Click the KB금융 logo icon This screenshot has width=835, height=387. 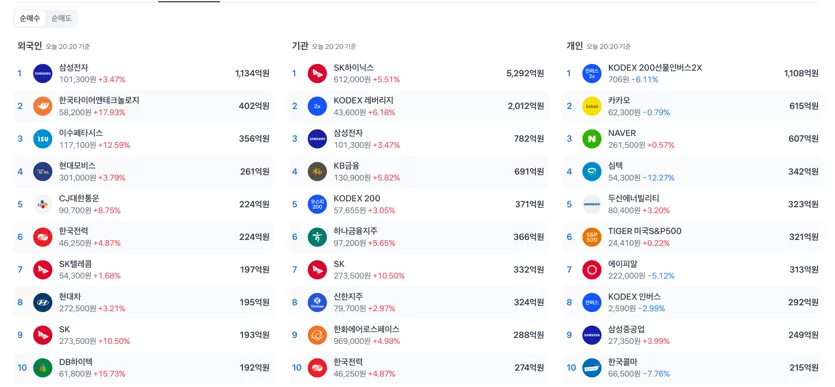pyautogui.click(x=317, y=171)
